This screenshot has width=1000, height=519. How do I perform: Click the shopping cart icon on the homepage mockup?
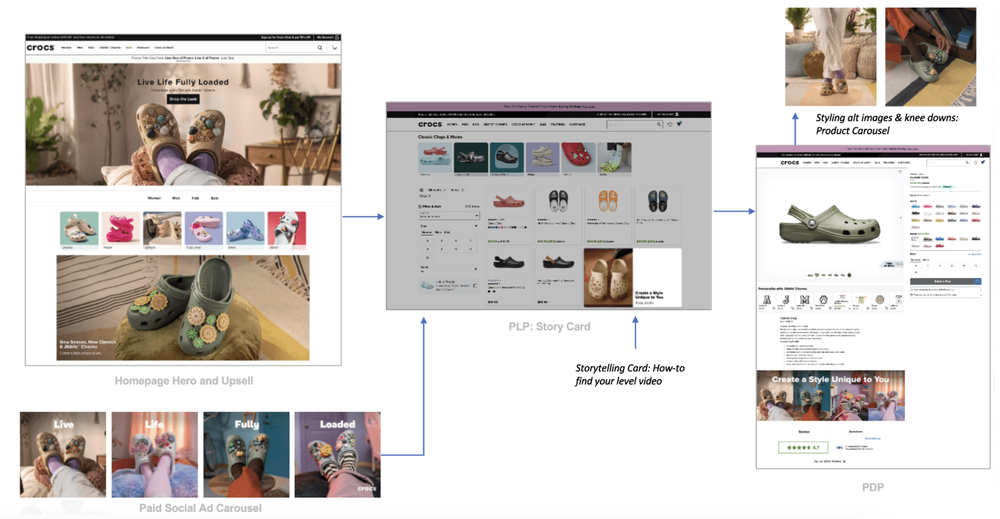click(x=334, y=47)
